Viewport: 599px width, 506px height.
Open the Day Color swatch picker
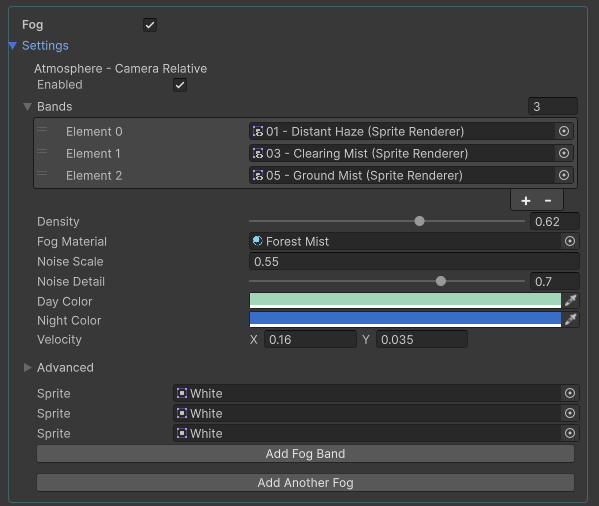point(405,301)
